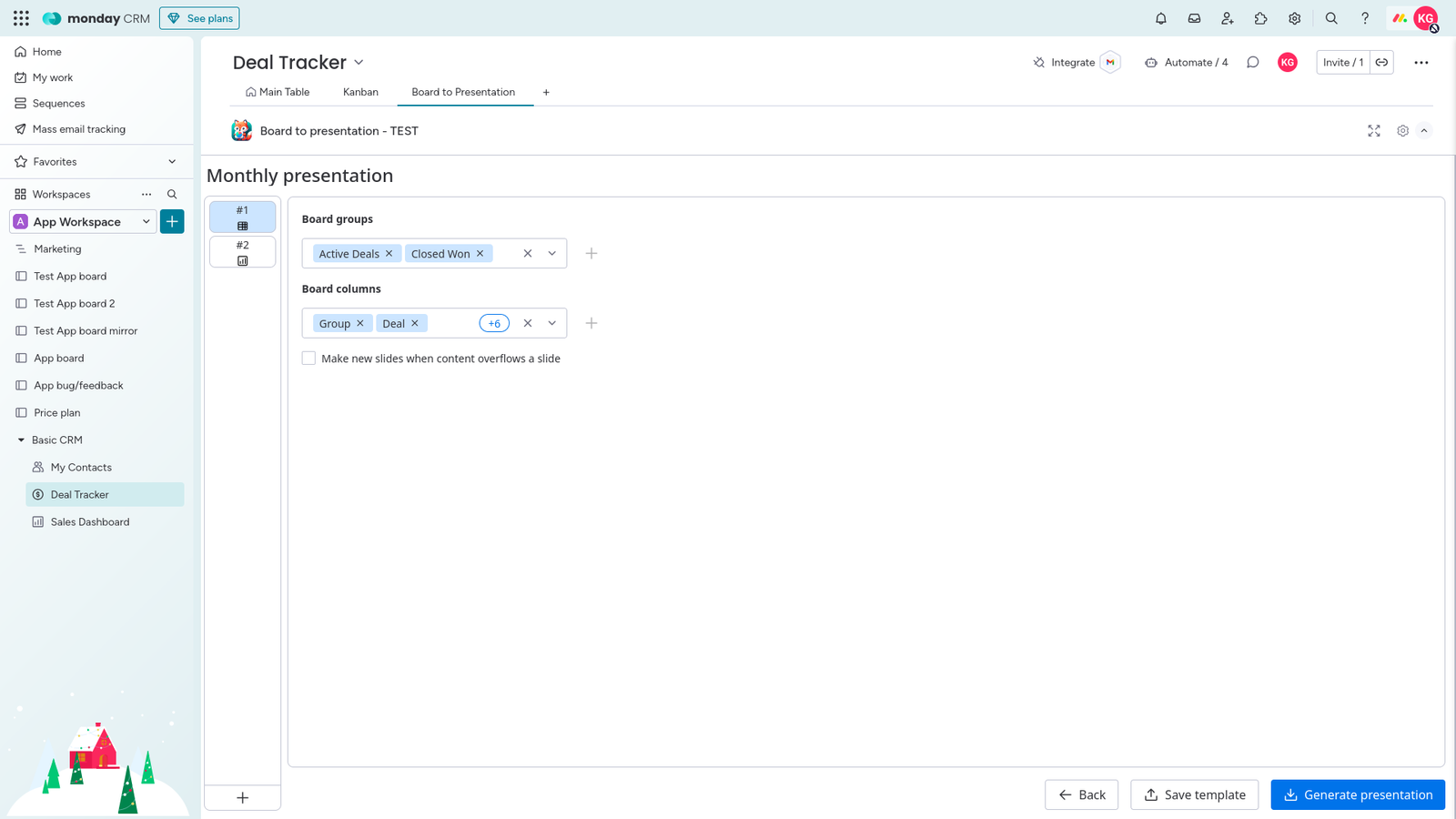Click the Save template button

point(1194,794)
